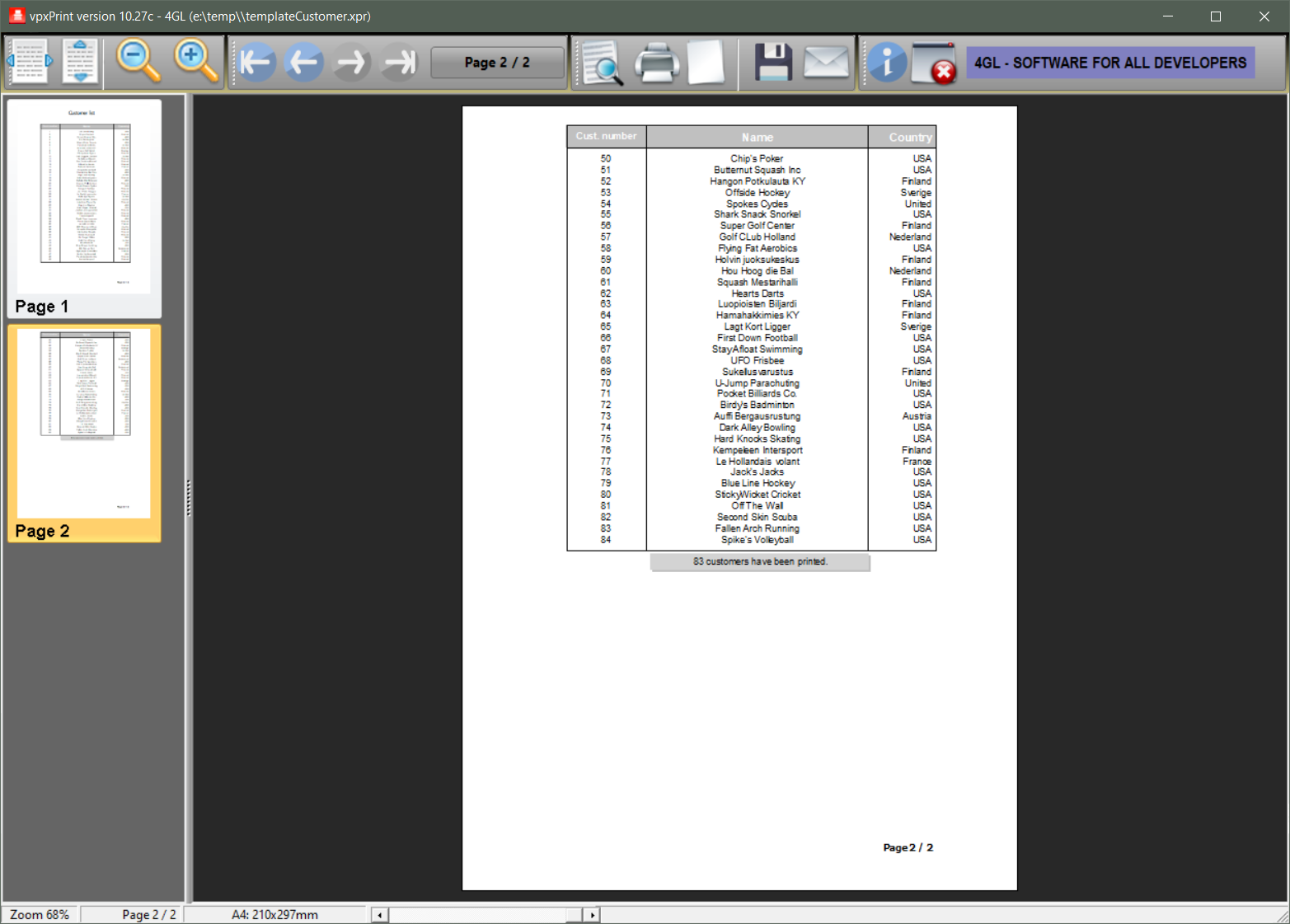
Task: Click the fit page height icon
Action: pyautogui.click(x=80, y=62)
